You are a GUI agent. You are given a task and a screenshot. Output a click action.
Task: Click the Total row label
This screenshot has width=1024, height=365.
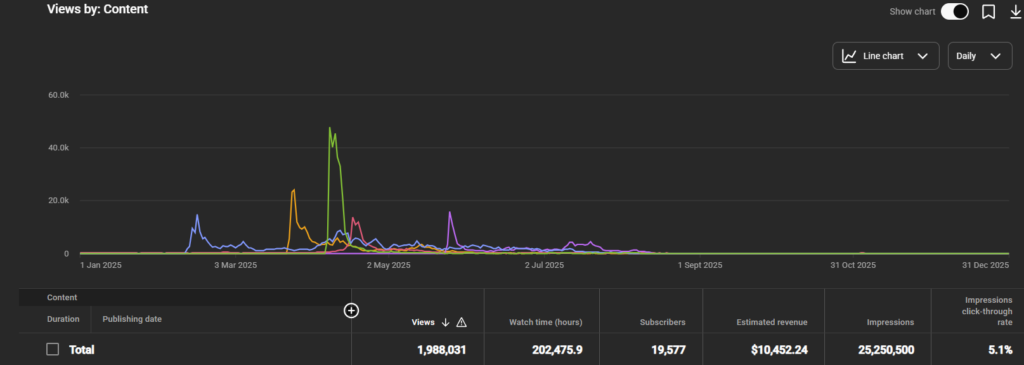(x=82, y=350)
